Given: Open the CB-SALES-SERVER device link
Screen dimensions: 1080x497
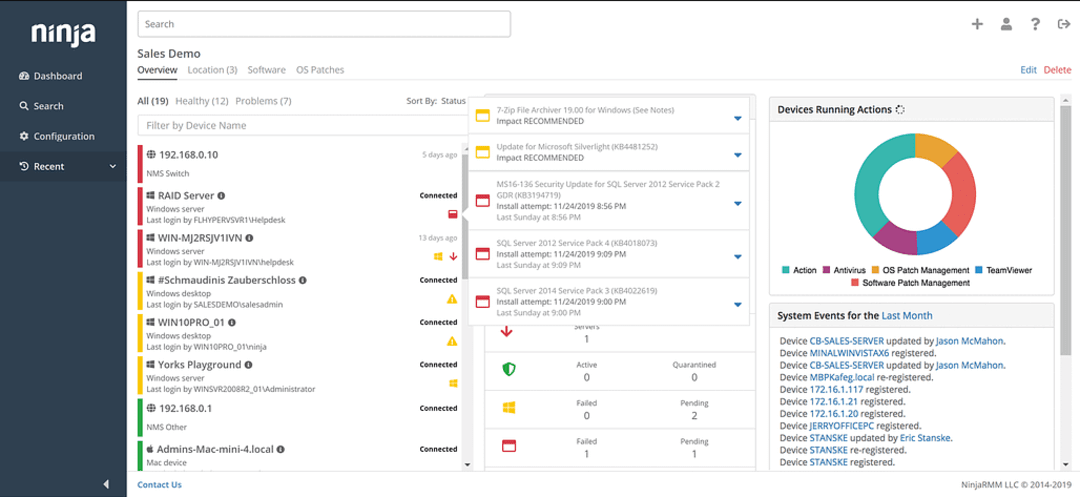Looking at the screenshot, I should (x=844, y=341).
